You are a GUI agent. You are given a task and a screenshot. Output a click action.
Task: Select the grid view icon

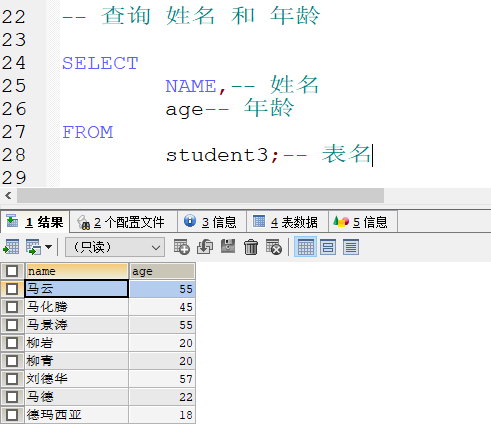pyautogui.click(x=305, y=247)
